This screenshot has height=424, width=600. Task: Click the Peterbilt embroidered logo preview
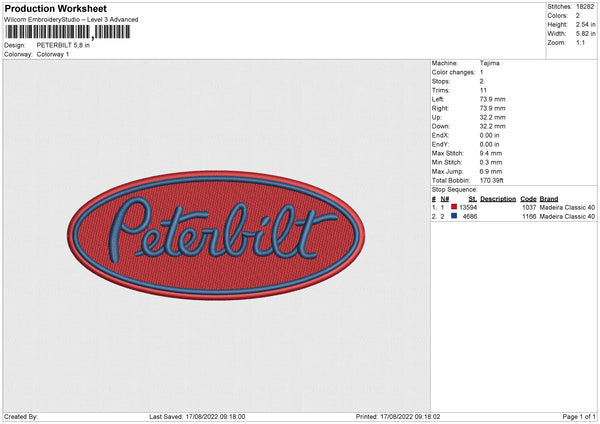point(216,235)
